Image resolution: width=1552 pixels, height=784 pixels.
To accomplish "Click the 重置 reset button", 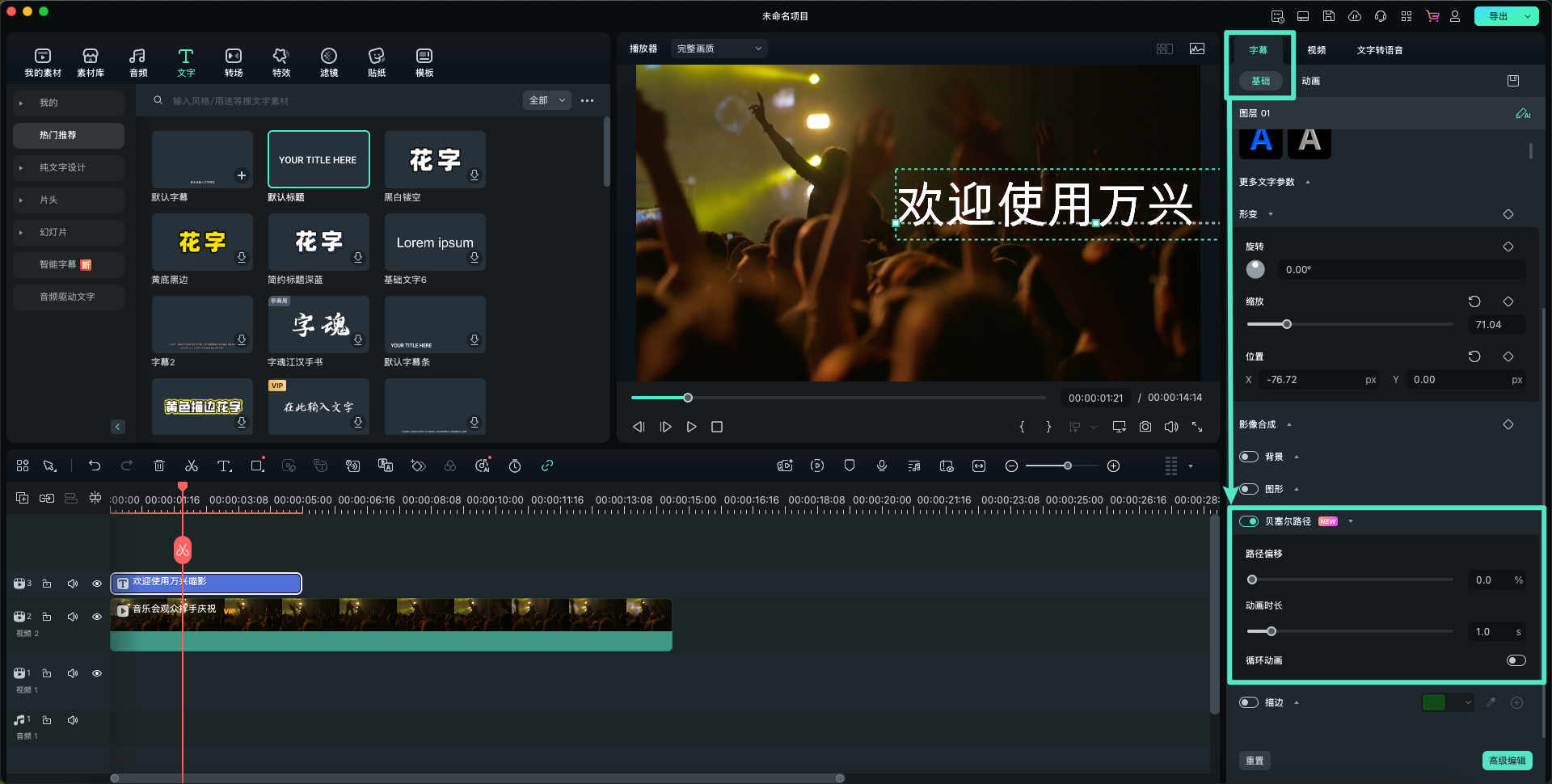I will 1255,761.
